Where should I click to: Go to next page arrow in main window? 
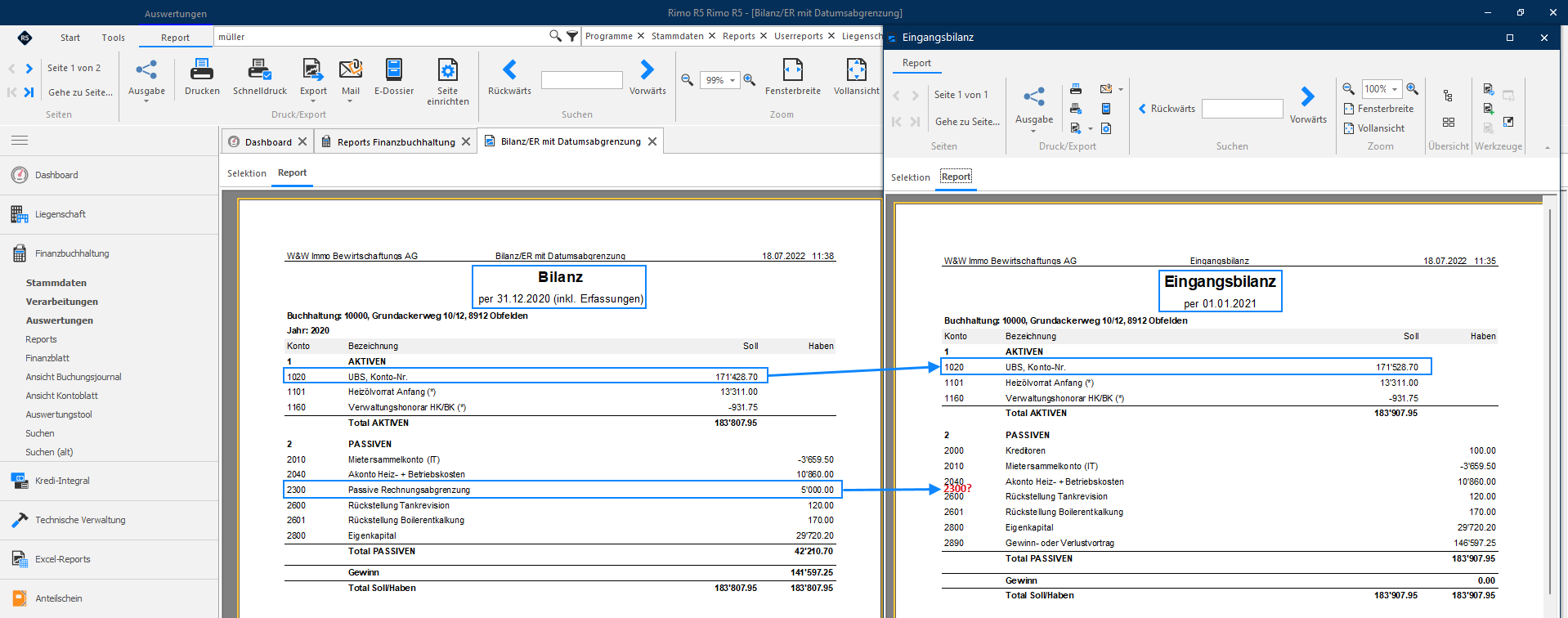point(29,69)
